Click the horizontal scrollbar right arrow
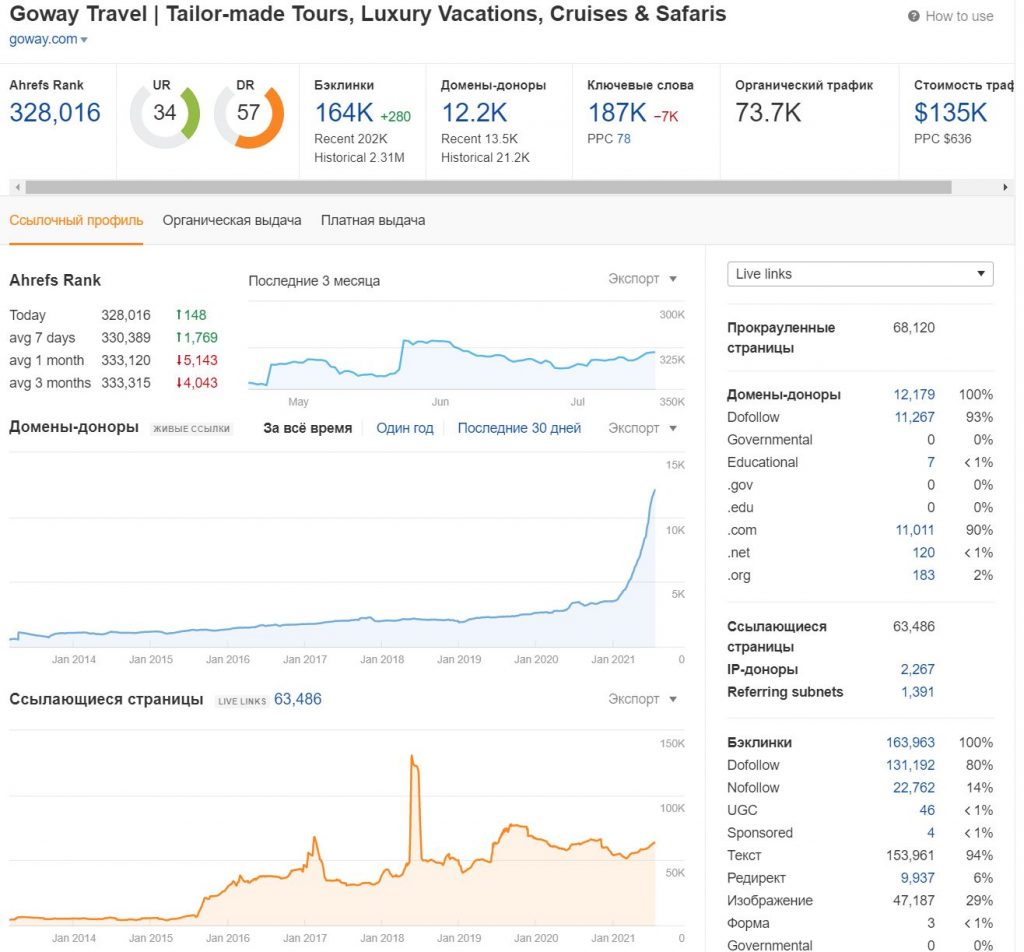 point(1005,187)
